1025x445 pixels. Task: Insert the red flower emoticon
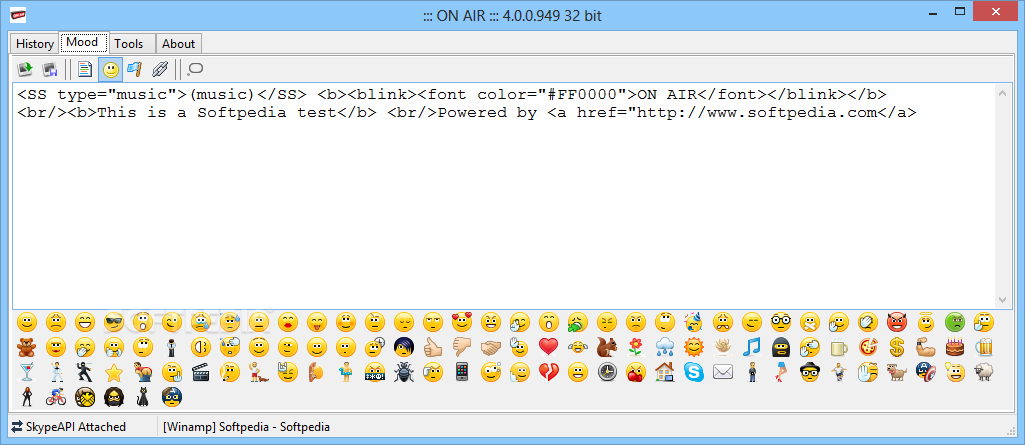[x=635, y=346]
